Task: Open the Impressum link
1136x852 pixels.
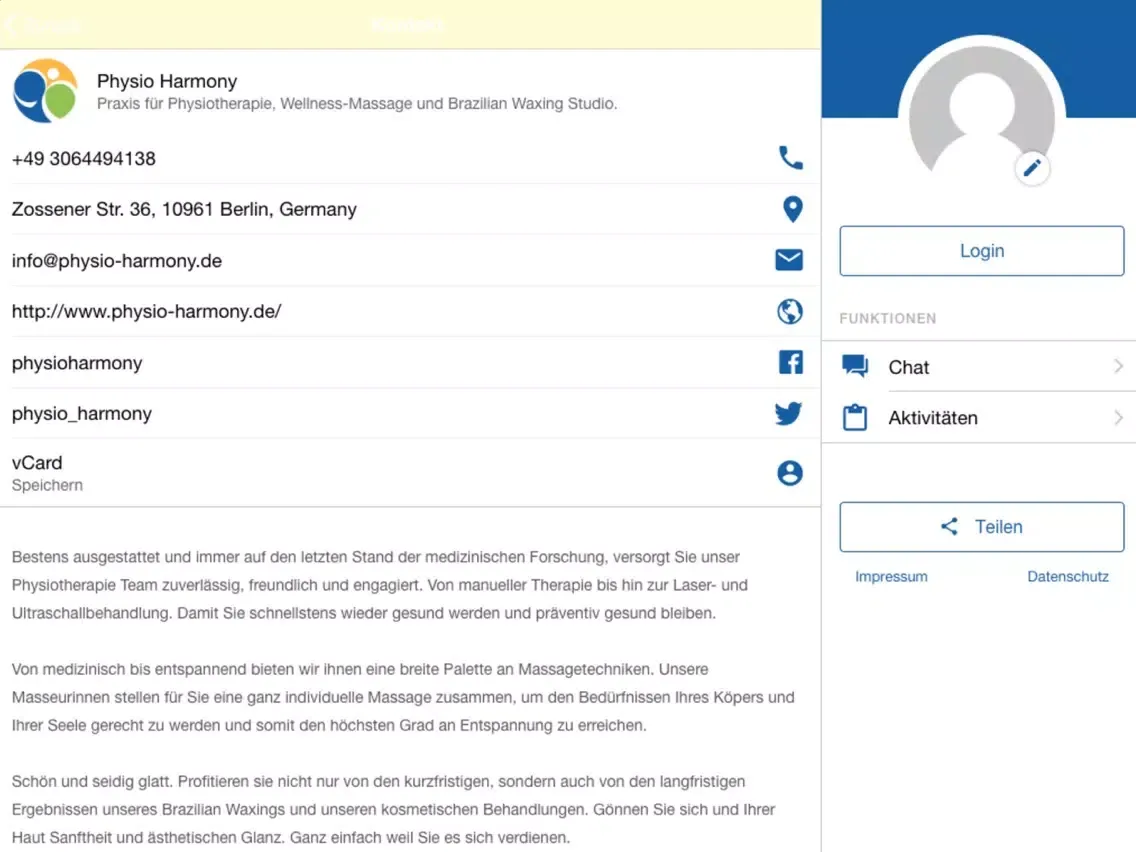Action: 891,577
